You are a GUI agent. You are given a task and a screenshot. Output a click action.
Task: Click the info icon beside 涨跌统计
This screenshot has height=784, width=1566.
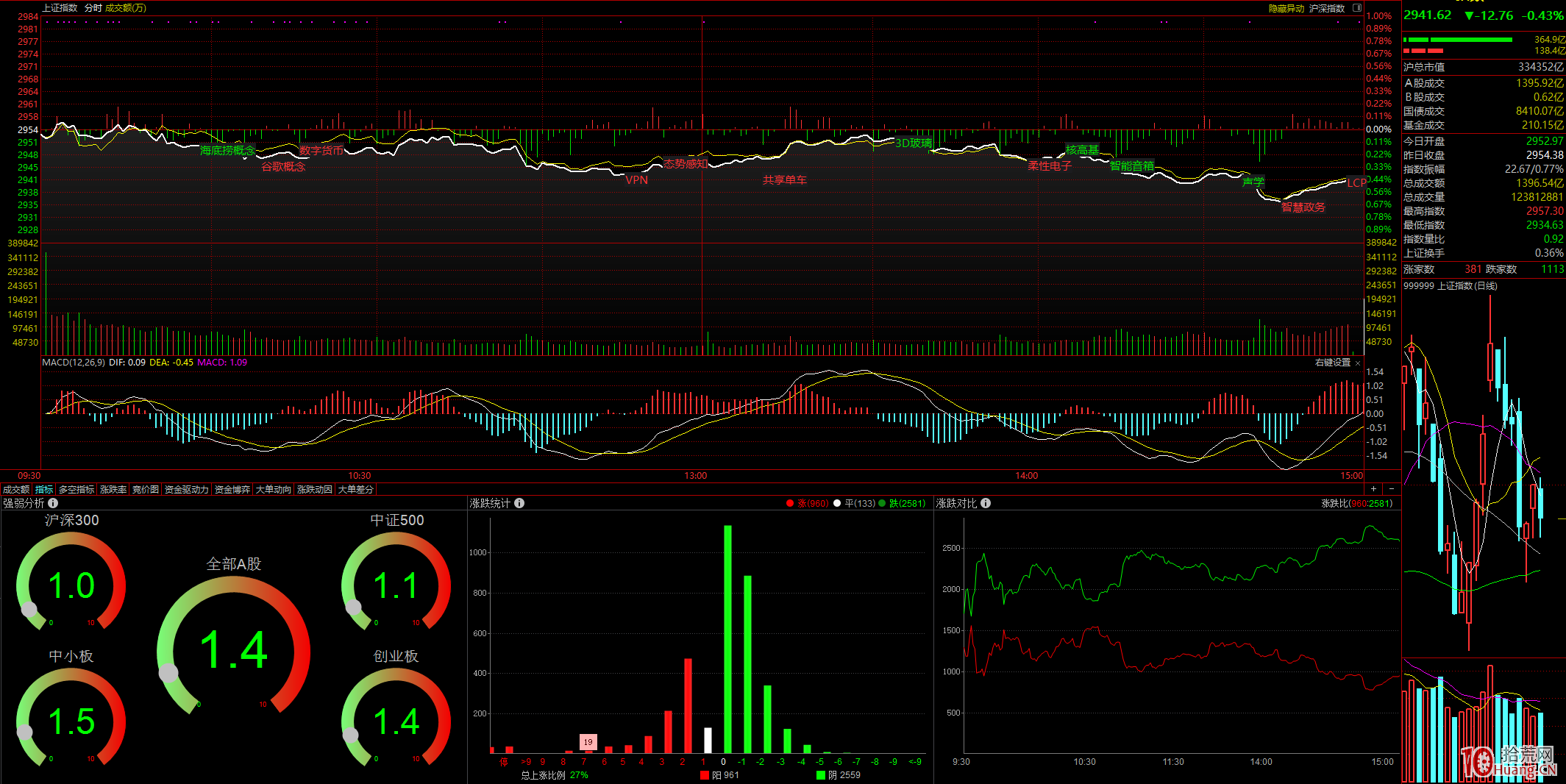519,503
